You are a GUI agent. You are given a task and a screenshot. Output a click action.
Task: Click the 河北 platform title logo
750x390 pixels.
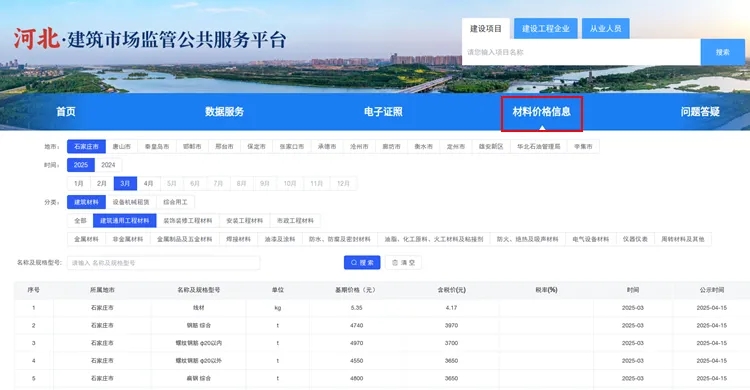pos(150,39)
